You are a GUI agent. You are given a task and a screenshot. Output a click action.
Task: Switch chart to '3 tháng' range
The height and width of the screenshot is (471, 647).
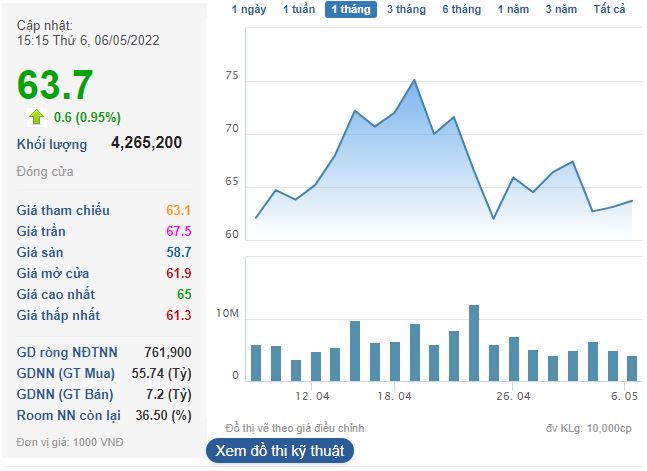click(x=406, y=9)
